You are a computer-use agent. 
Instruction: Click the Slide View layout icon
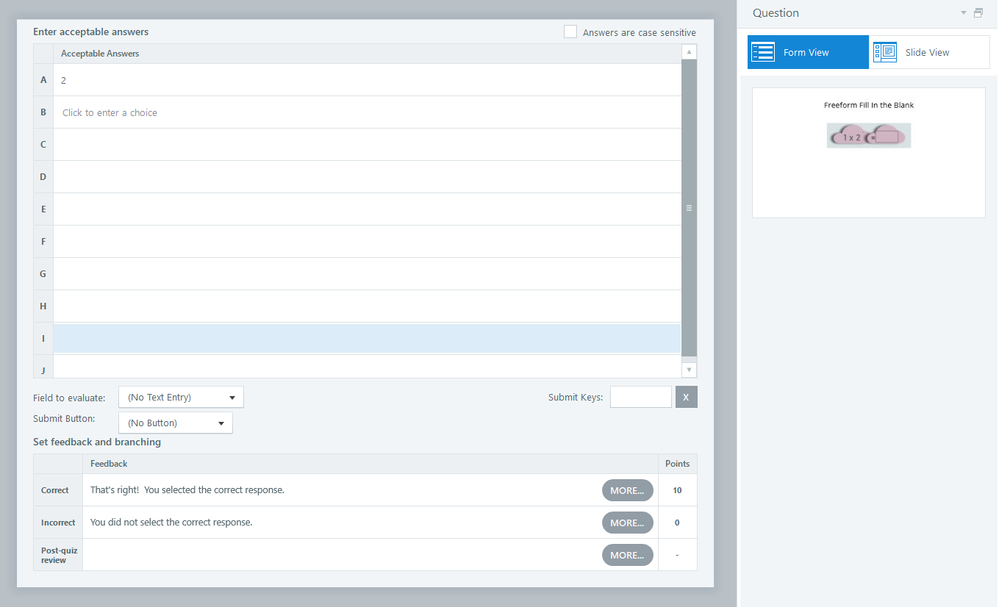tap(885, 52)
